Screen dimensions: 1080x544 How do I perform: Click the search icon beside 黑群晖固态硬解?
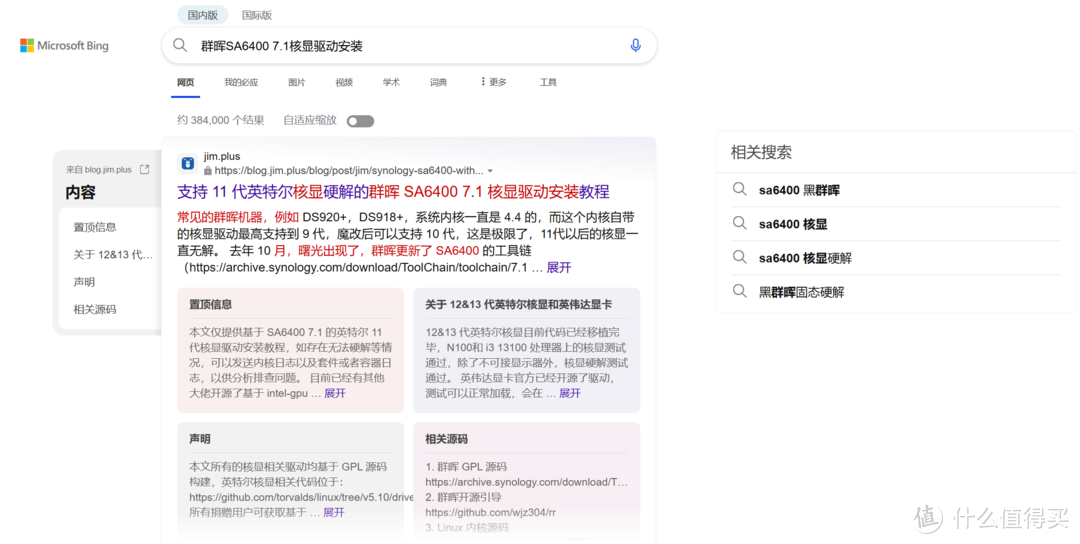(739, 291)
